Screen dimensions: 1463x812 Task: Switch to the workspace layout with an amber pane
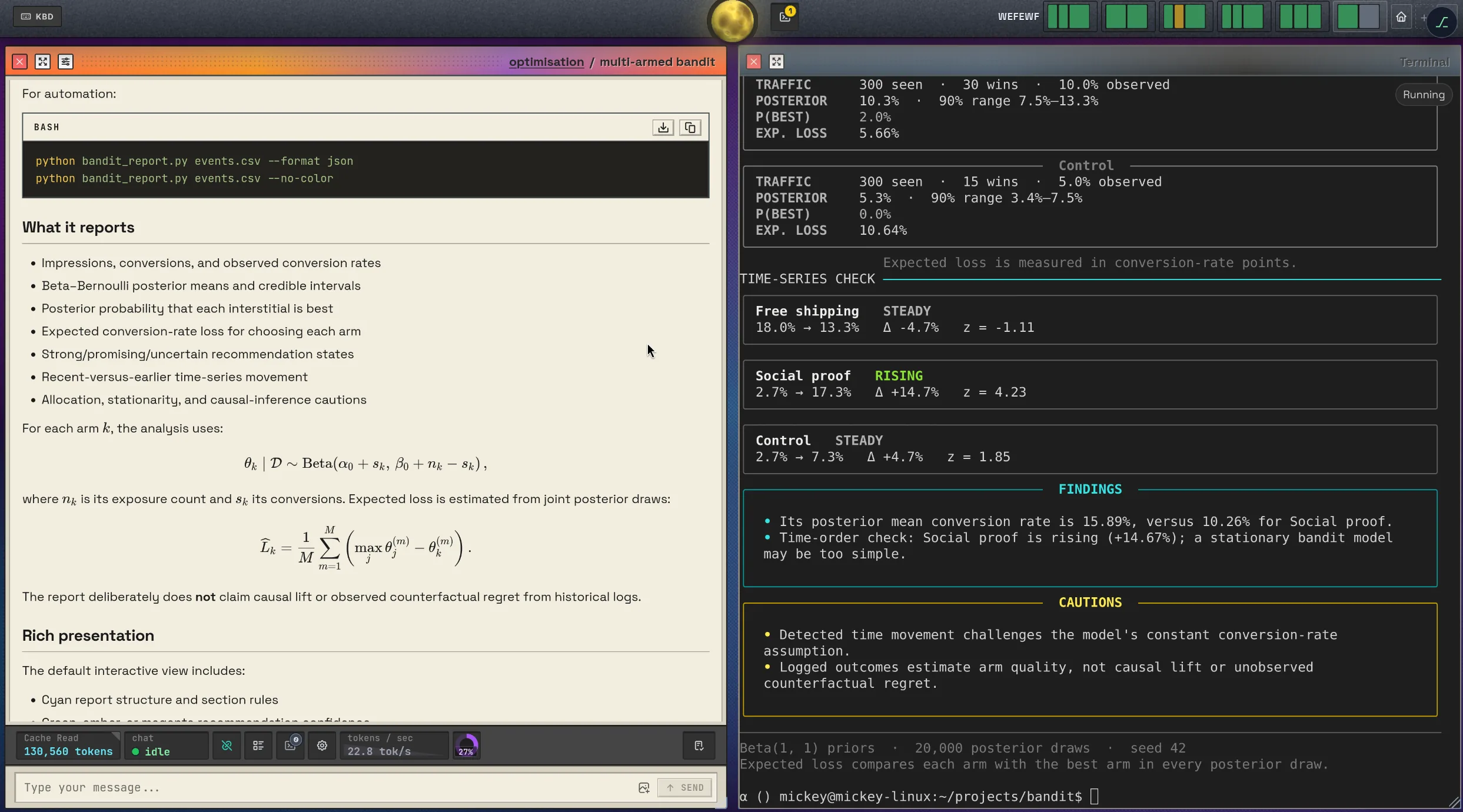1185,16
